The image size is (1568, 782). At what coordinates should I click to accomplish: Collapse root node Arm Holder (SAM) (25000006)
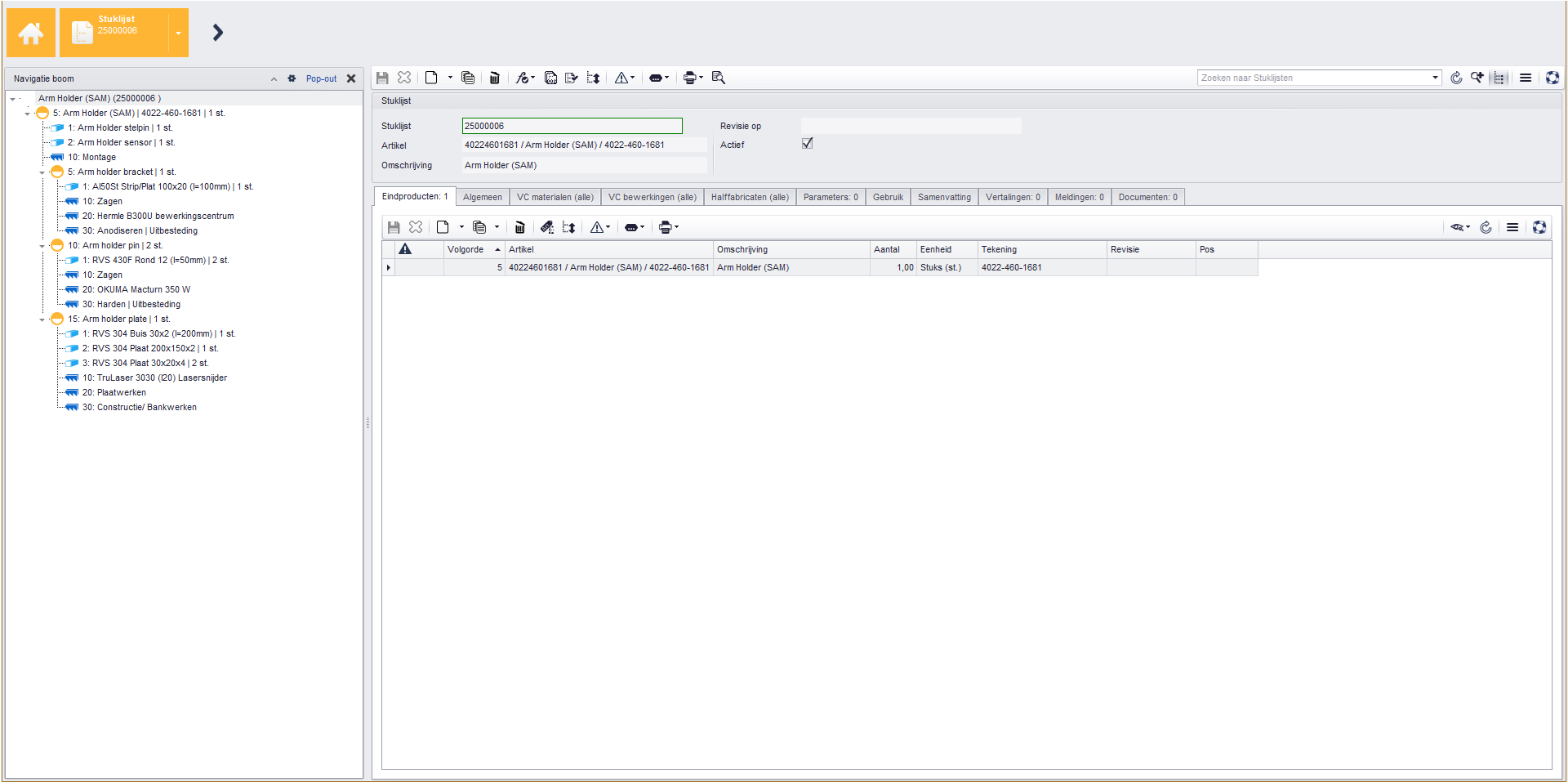click(x=13, y=99)
